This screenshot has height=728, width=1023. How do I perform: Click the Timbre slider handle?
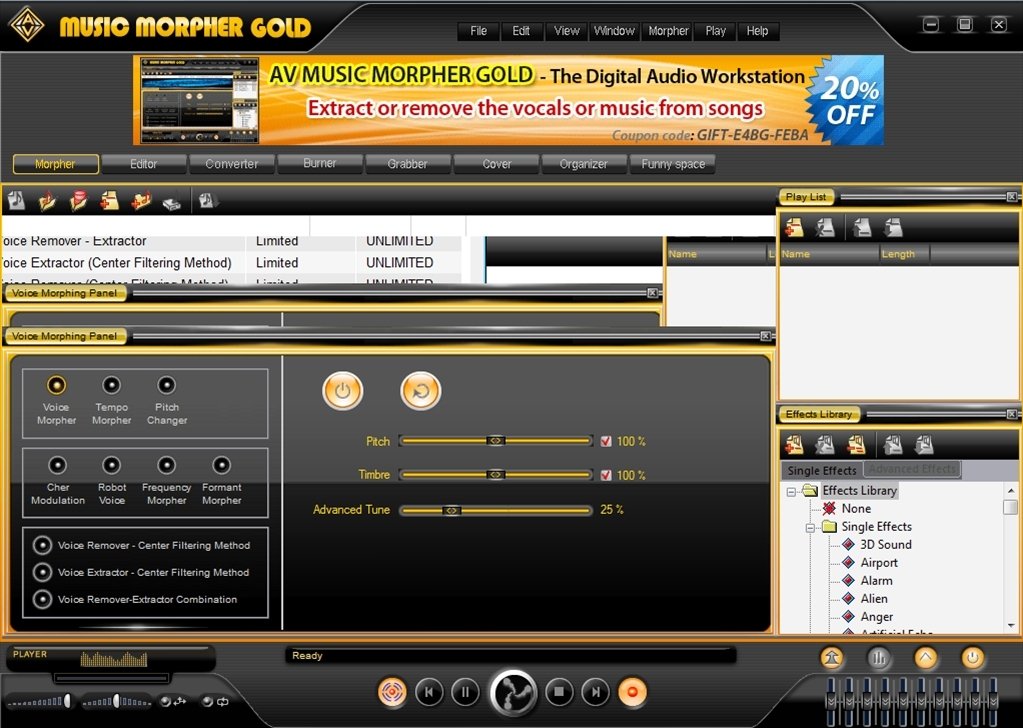pyautogui.click(x=496, y=474)
